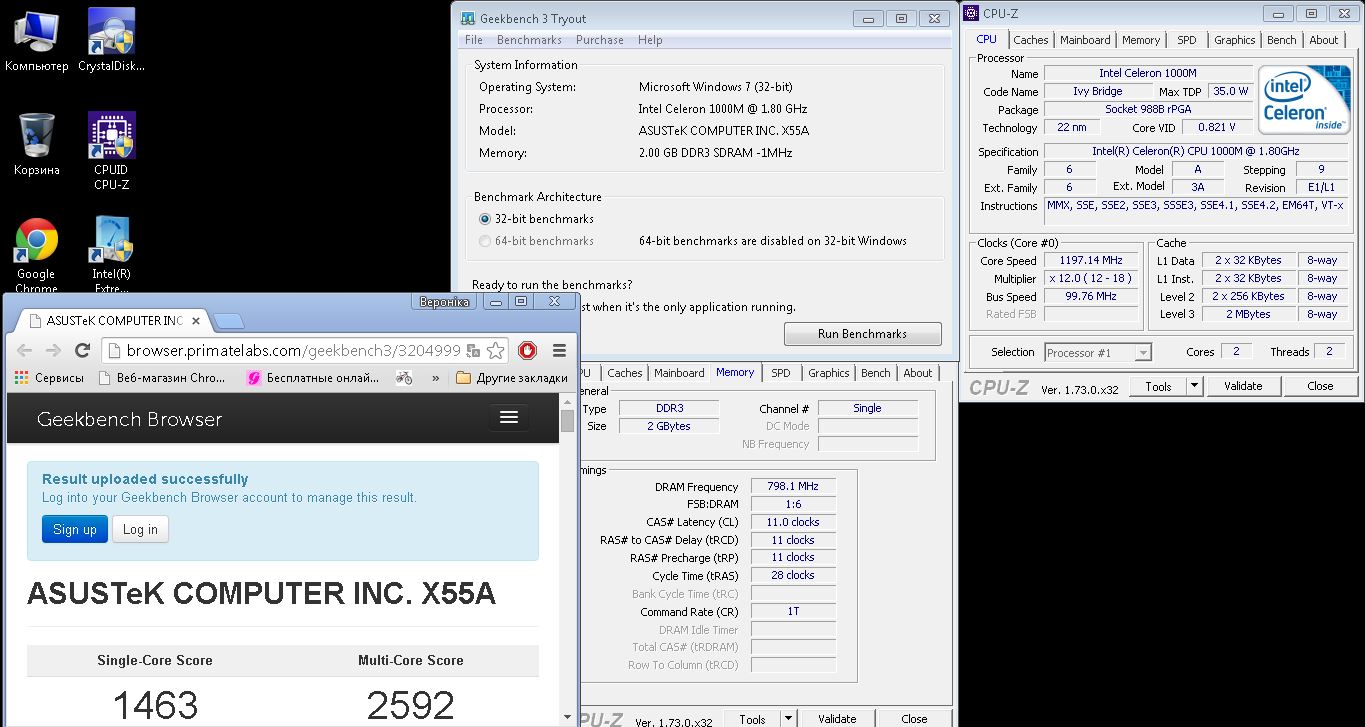Screen dimensions: 1365x727
Task: Switch to the About tab in lower CPU-Z
Action: point(917,373)
